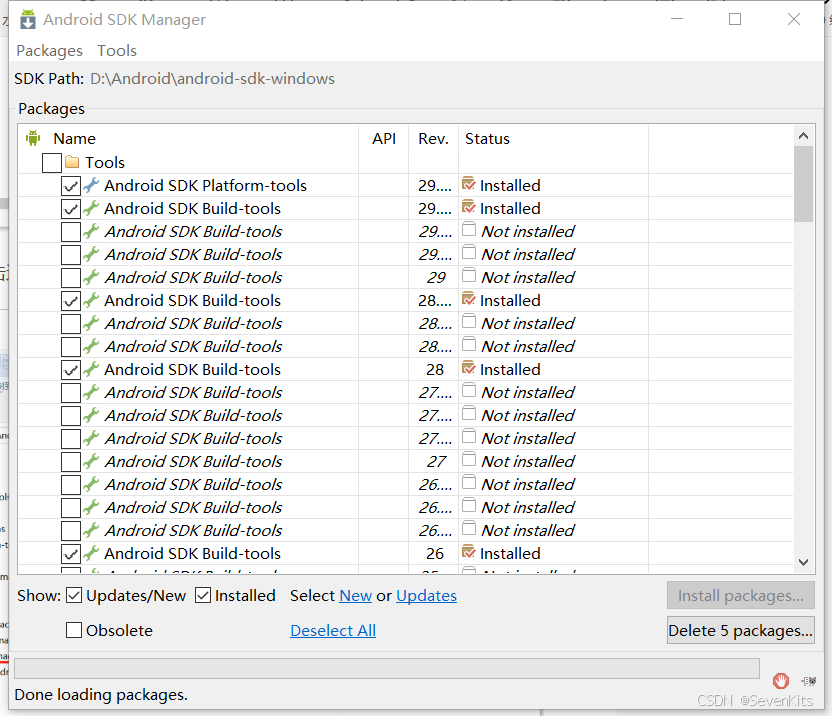Click the green Android icon in the Name header
This screenshot has width=832, height=716.
(33, 138)
